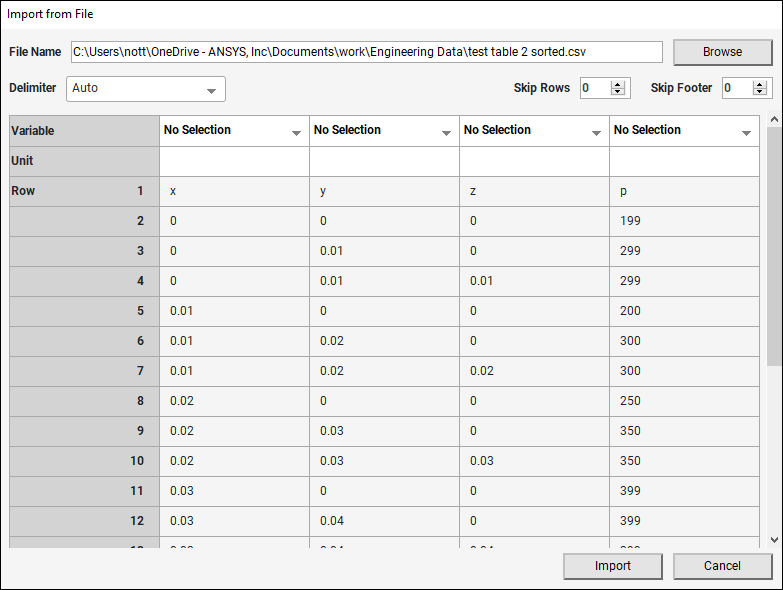
Task: Click row header number 8
Action: [84, 401]
